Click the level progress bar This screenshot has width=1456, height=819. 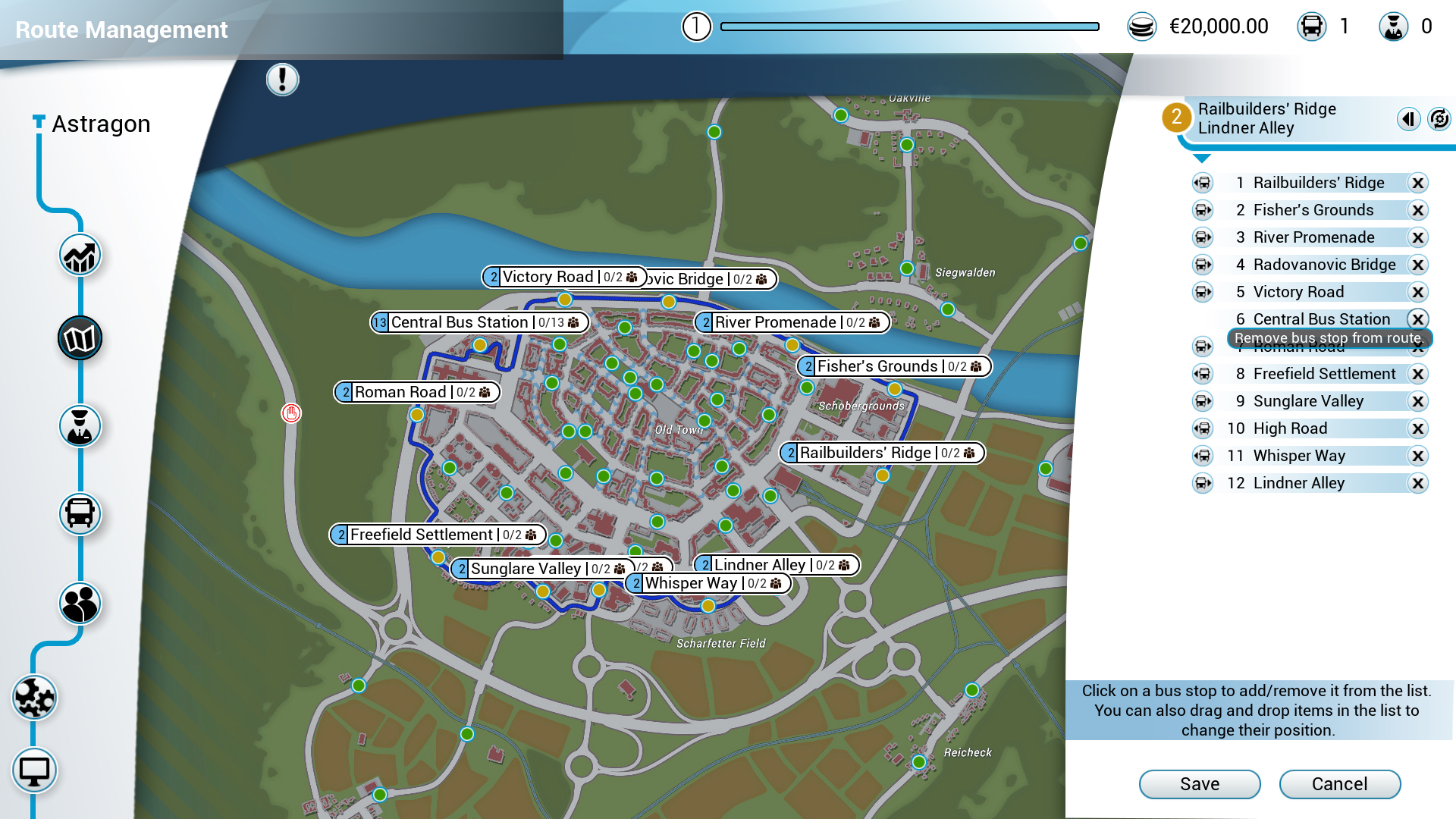click(x=909, y=27)
